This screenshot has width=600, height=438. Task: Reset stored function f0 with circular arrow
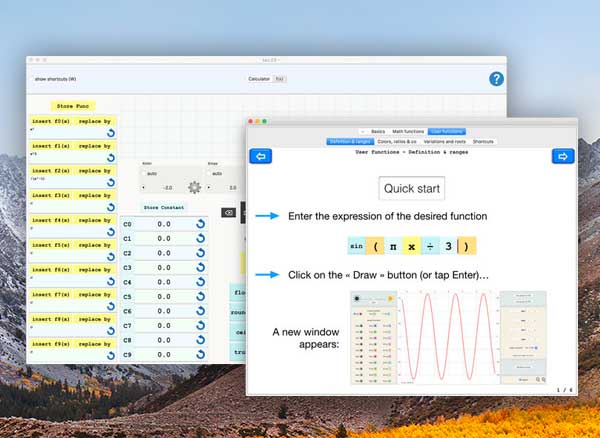tap(111, 133)
